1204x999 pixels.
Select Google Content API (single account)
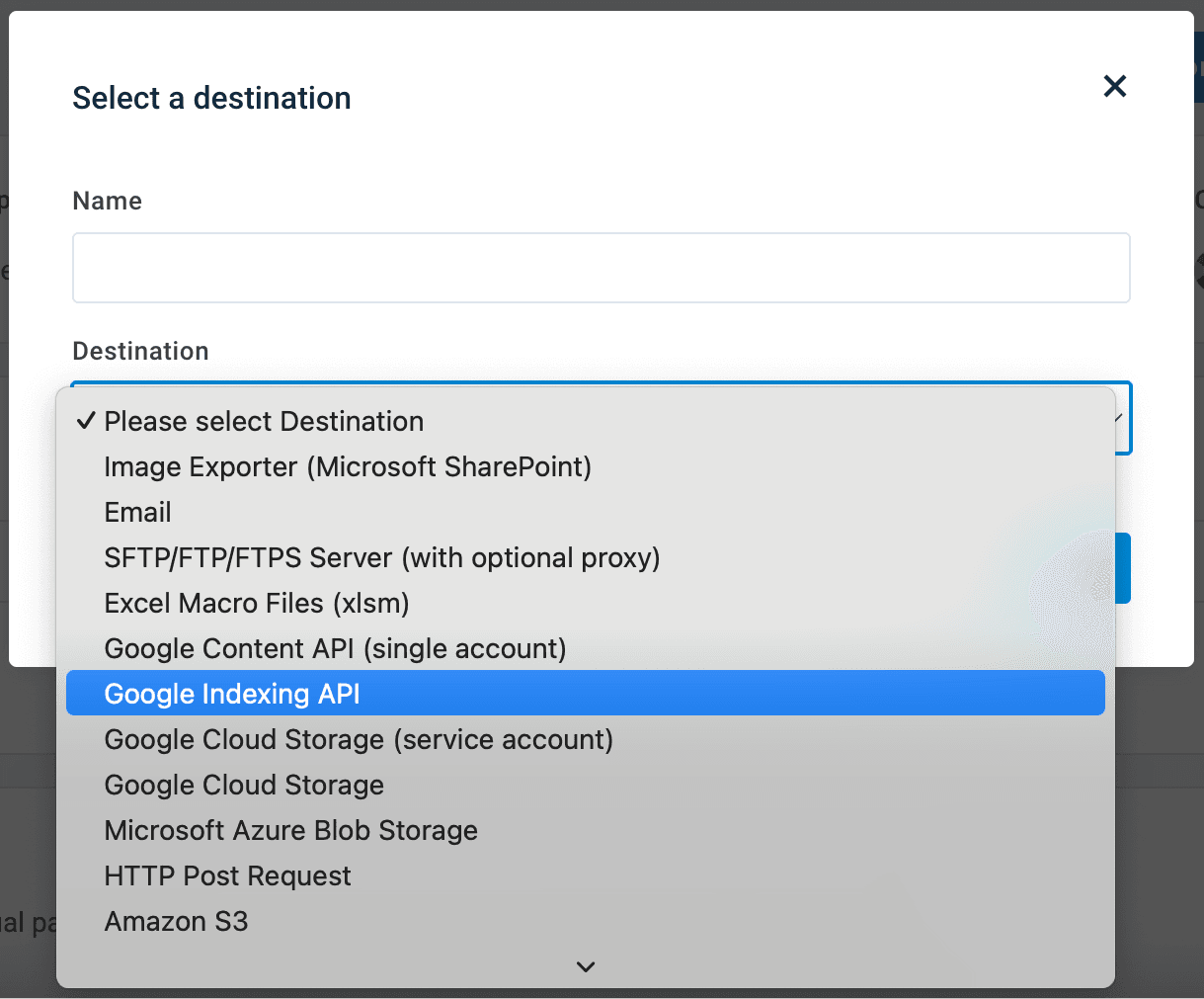[335, 649]
